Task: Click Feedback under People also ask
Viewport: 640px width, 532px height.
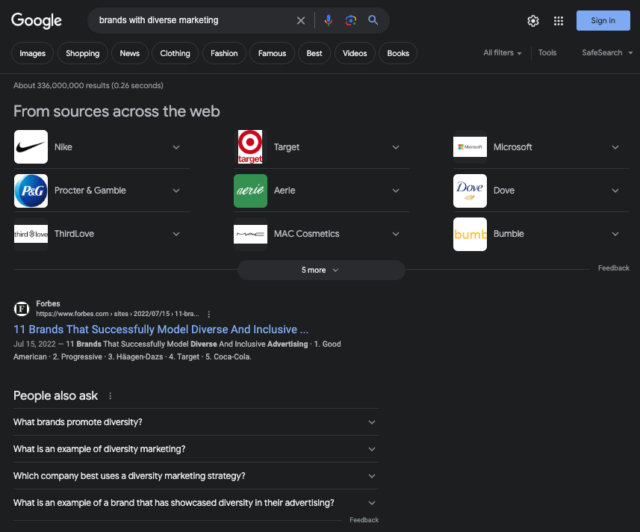Action: 364,520
